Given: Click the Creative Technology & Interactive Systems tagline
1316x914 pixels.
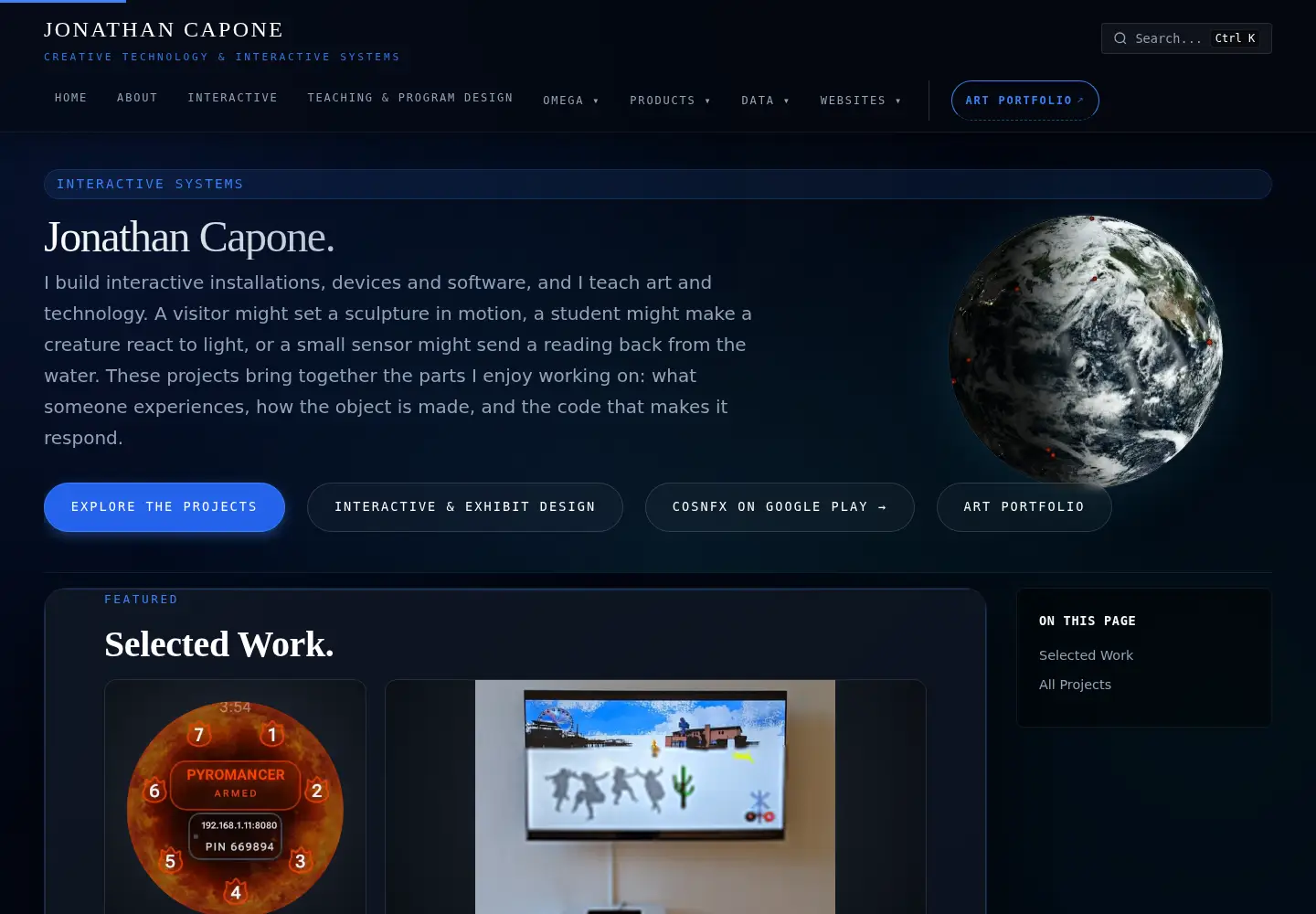Looking at the screenshot, I should pos(222,57).
